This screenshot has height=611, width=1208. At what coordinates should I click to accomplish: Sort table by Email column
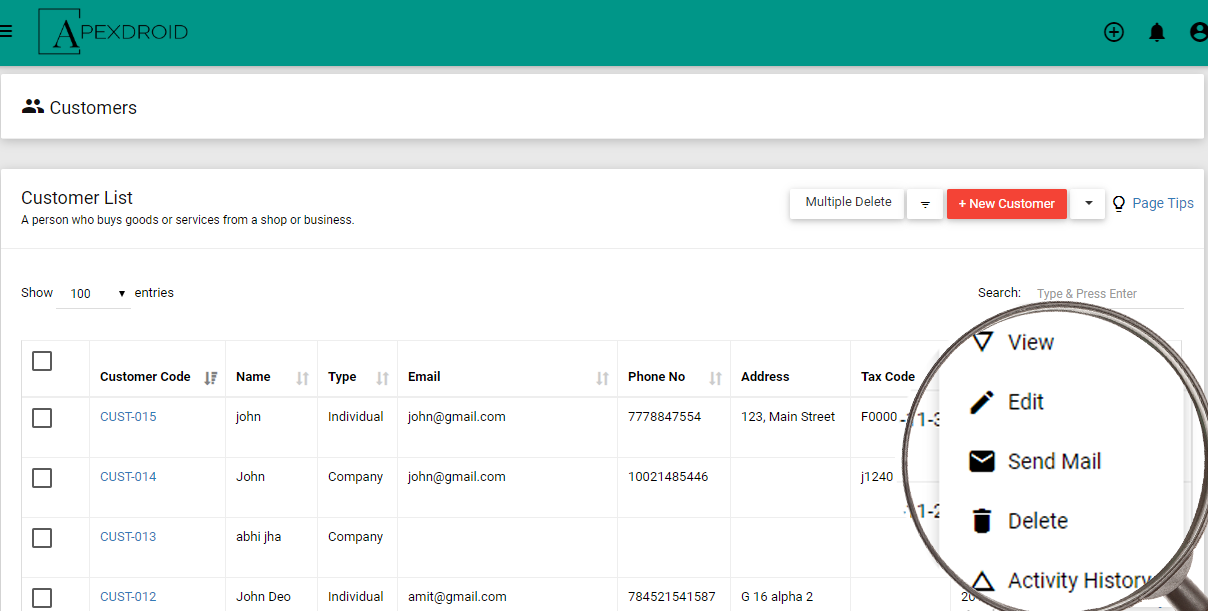point(603,378)
